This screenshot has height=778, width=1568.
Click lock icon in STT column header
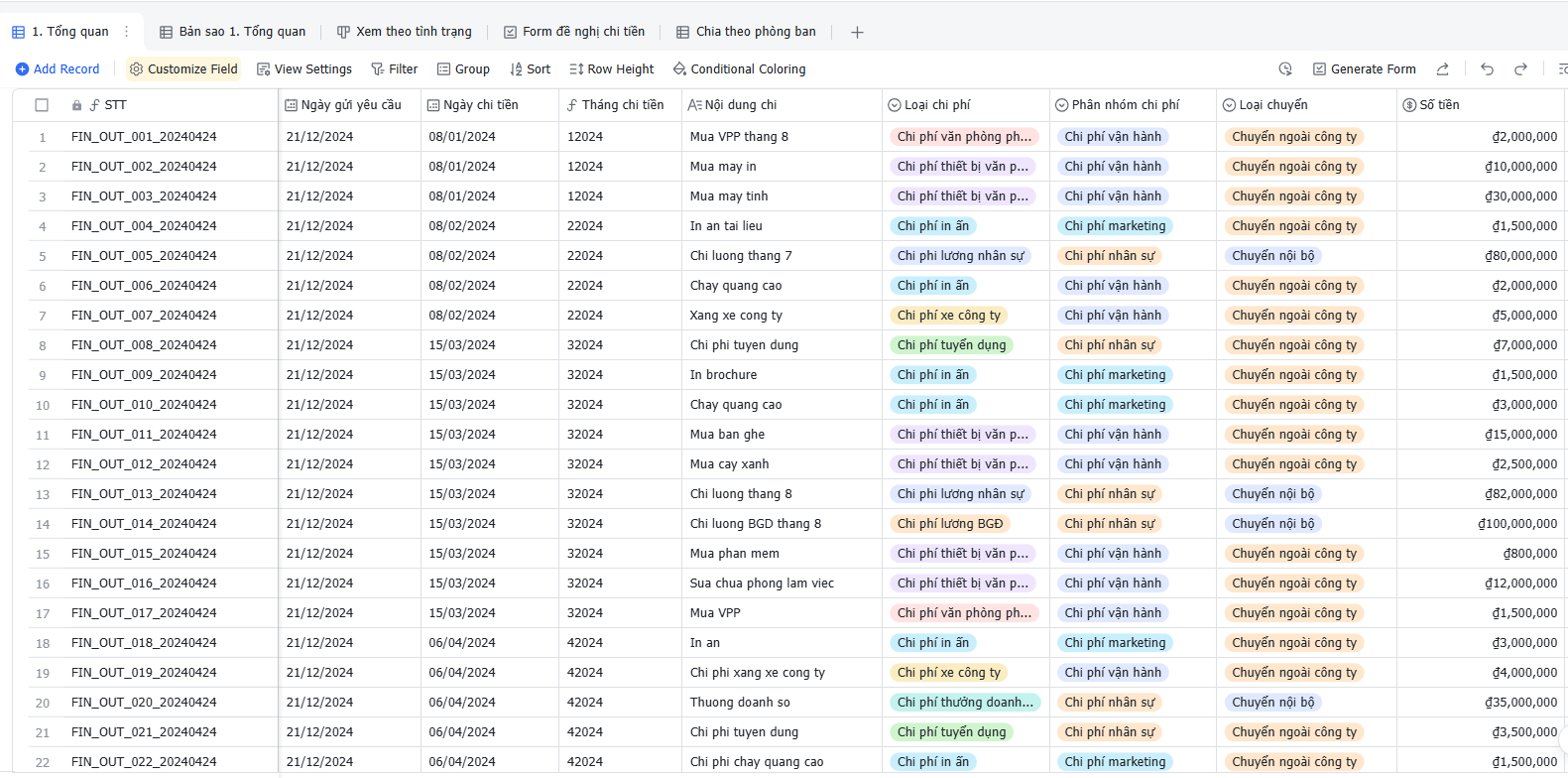point(76,105)
